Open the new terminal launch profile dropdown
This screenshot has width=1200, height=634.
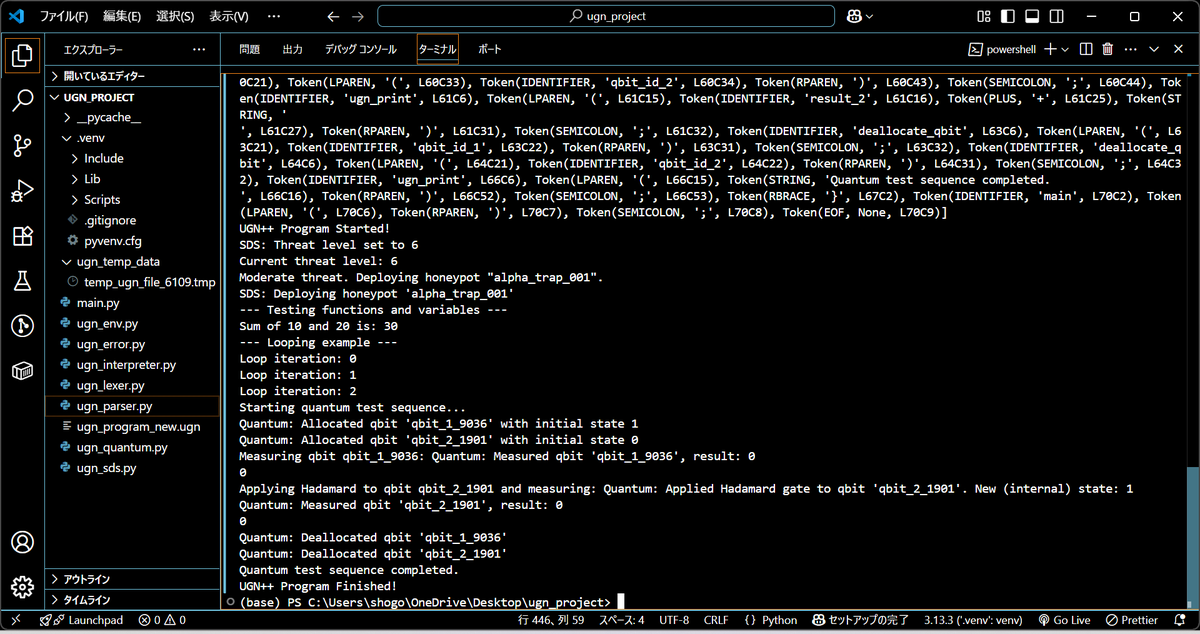[x=1065, y=49]
